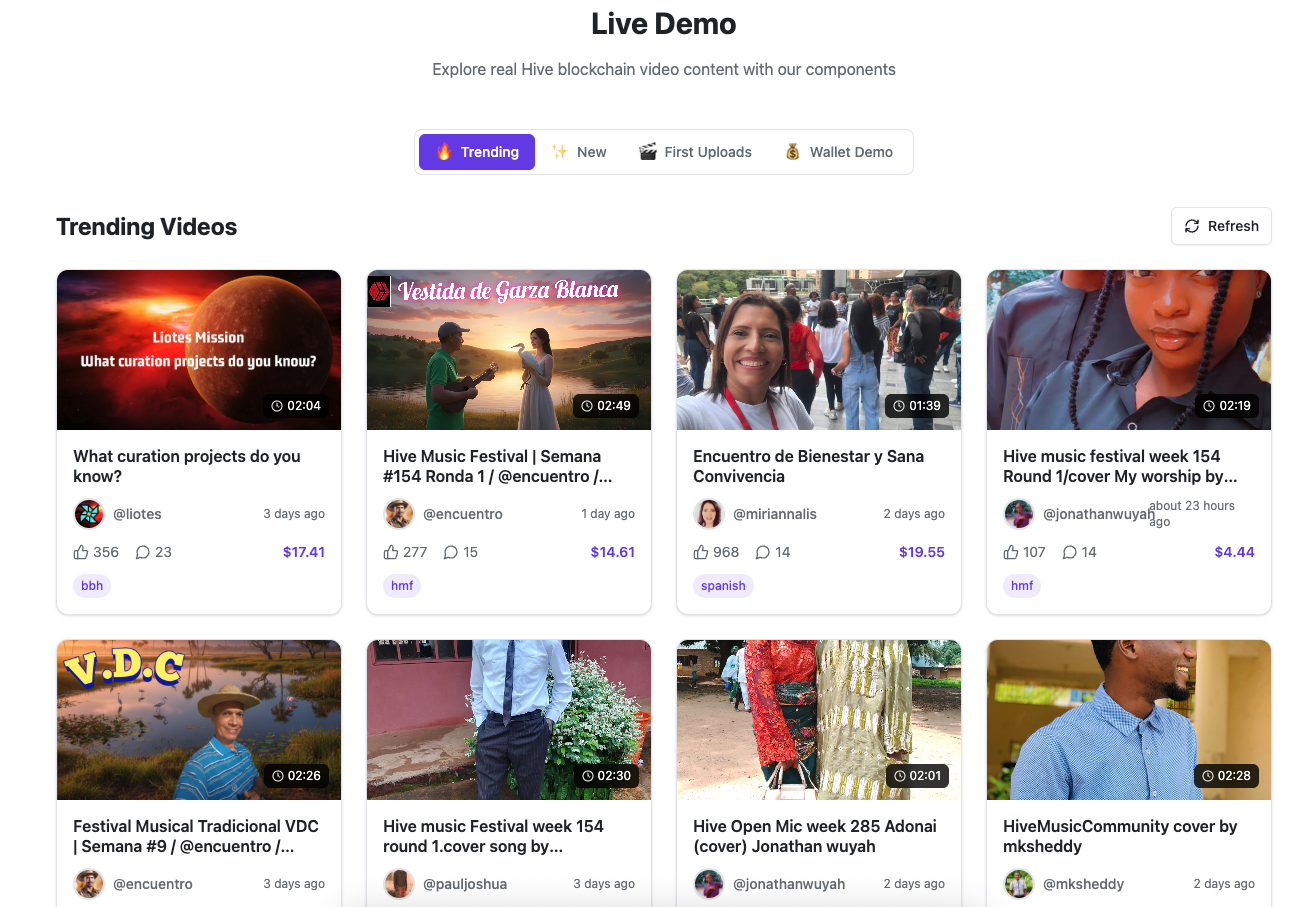Open the V.D.C festival video thumbnail
The height and width of the screenshot is (907, 1306).
199,720
